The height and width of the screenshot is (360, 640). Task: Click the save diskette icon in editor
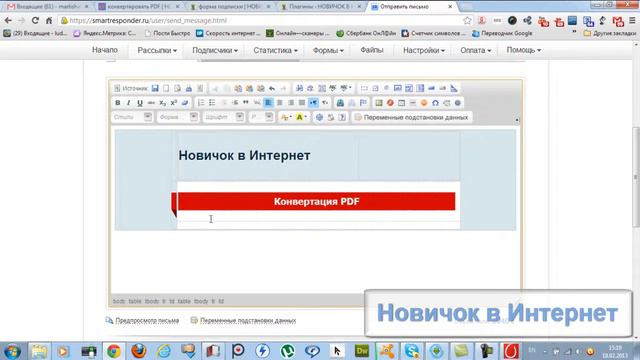tap(155, 88)
